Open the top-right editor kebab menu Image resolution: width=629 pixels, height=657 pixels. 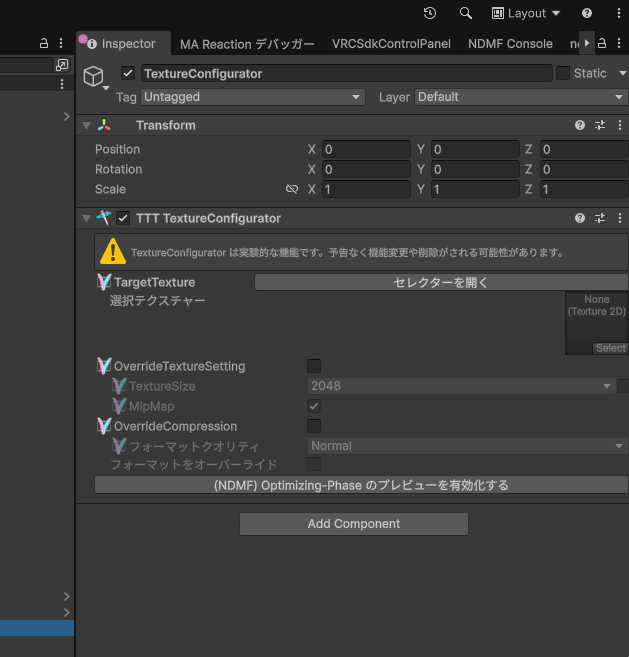pos(619,13)
